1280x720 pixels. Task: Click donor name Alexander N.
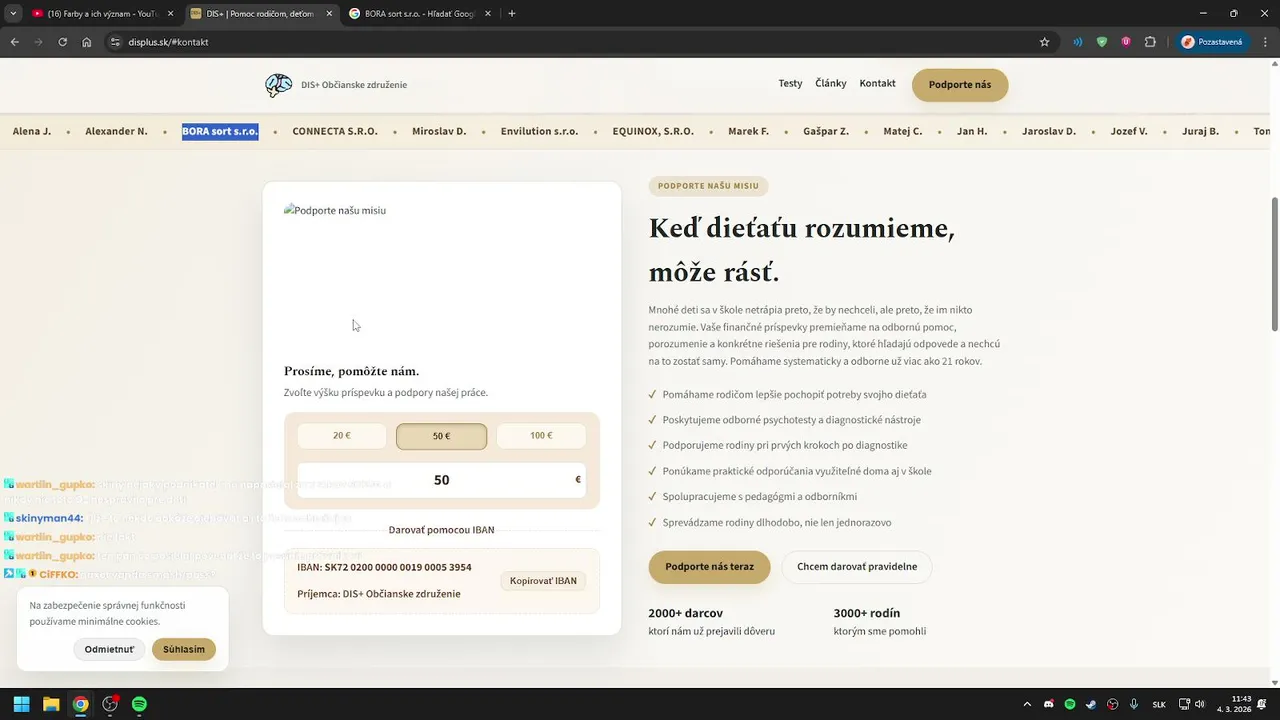116,131
